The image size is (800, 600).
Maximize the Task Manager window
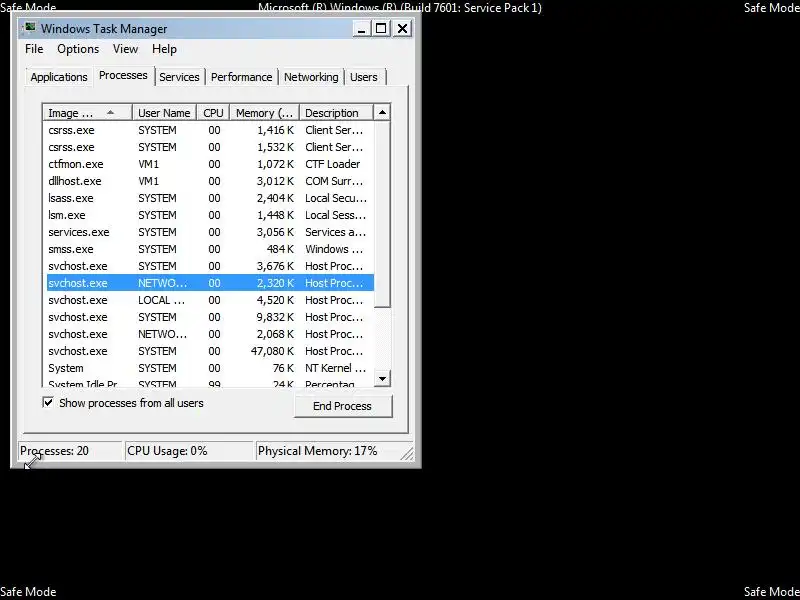click(381, 29)
